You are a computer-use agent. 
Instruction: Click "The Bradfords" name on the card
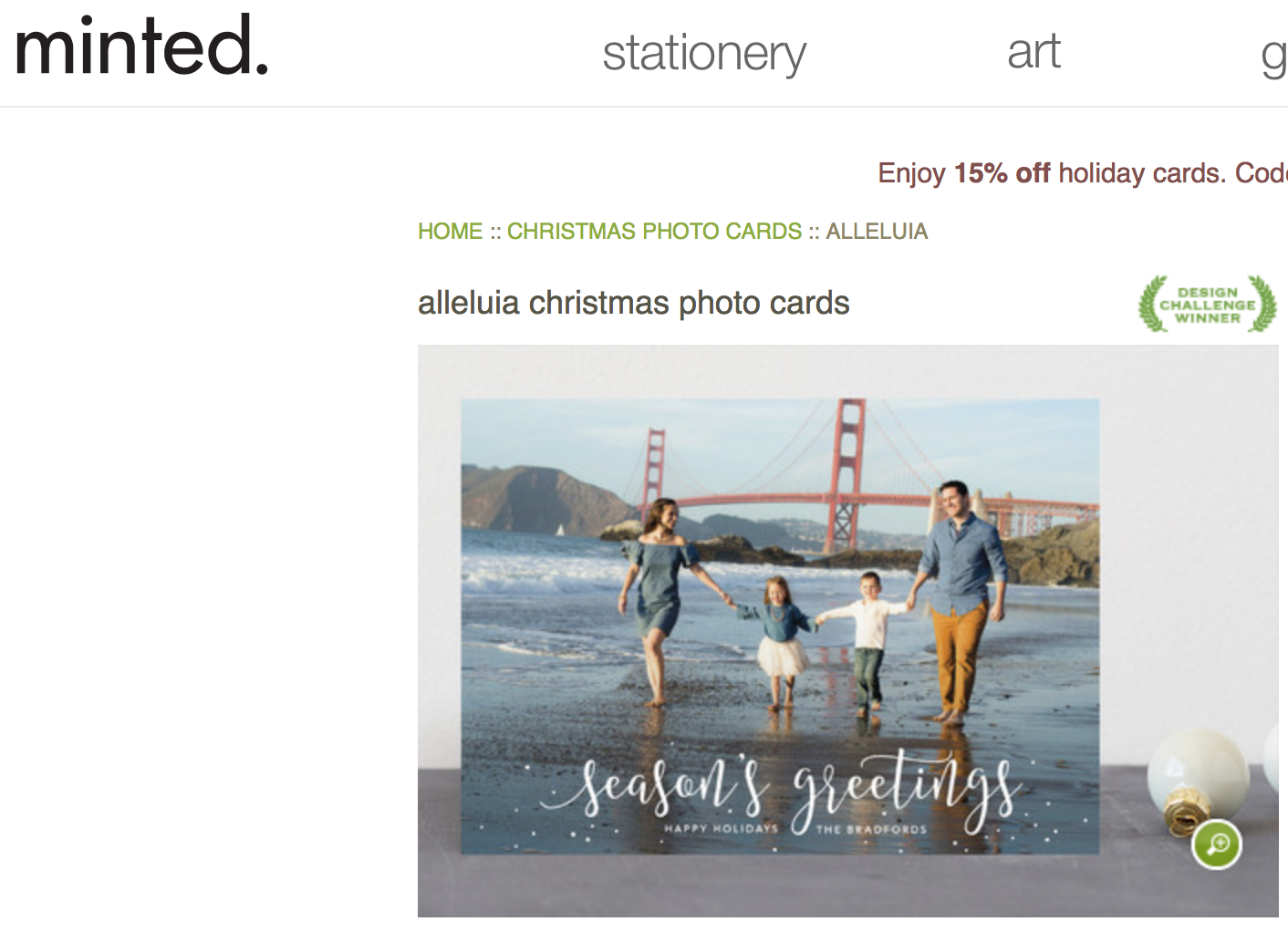[871, 830]
